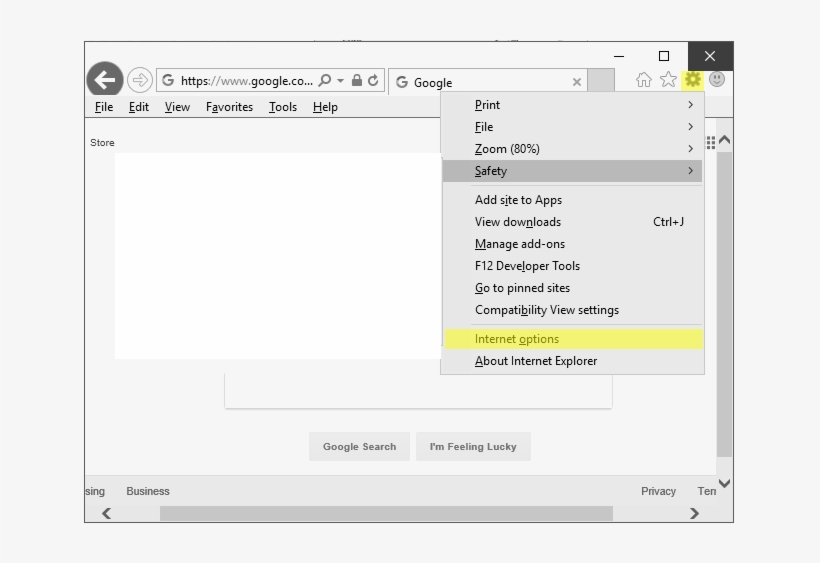Image resolution: width=820 pixels, height=563 pixels.
Task: Click the Refresh page icon
Action: pyautogui.click(x=373, y=80)
